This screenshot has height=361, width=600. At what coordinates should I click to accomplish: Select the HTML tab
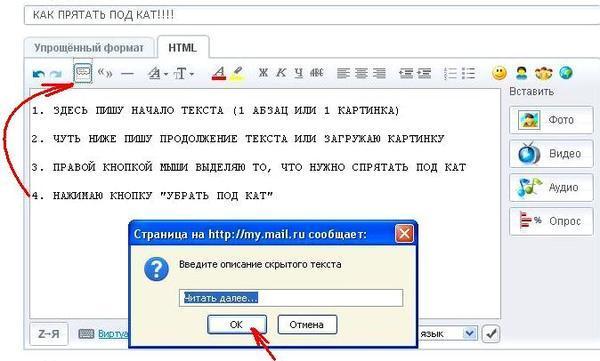click(183, 47)
